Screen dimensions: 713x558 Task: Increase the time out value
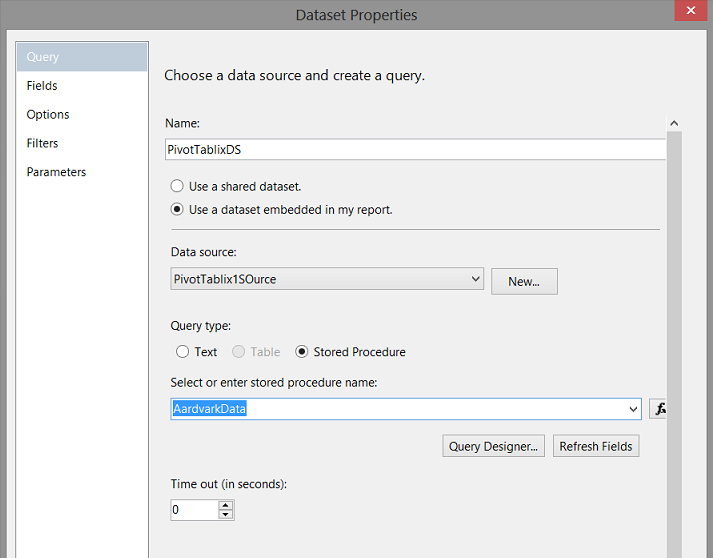(x=226, y=505)
